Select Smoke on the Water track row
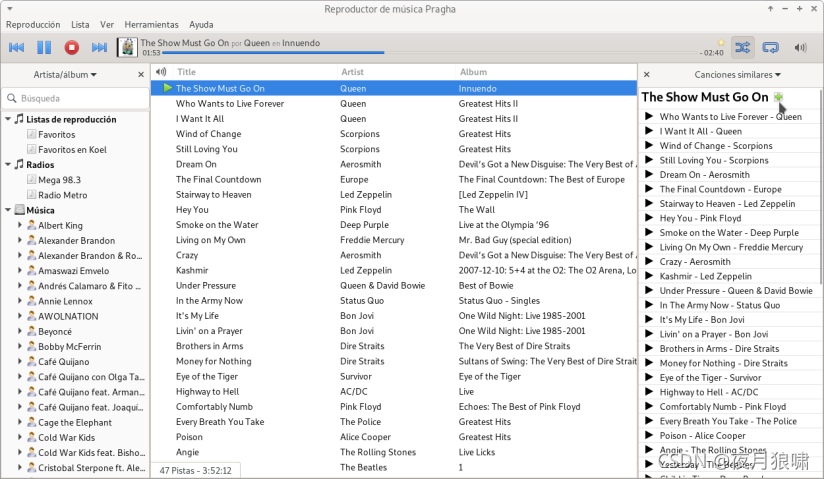This screenshot has height=479, width=824. (394, 225)
